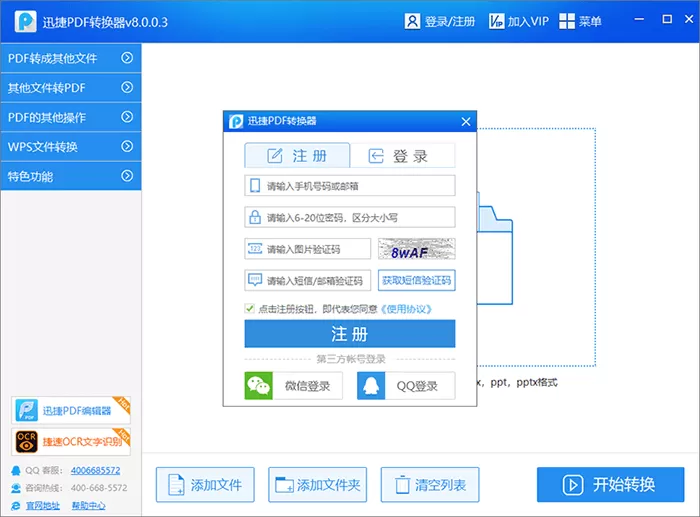Switch to the 登录 tab
The width and height of the screenshot is (700, 517).
point(403,155)
